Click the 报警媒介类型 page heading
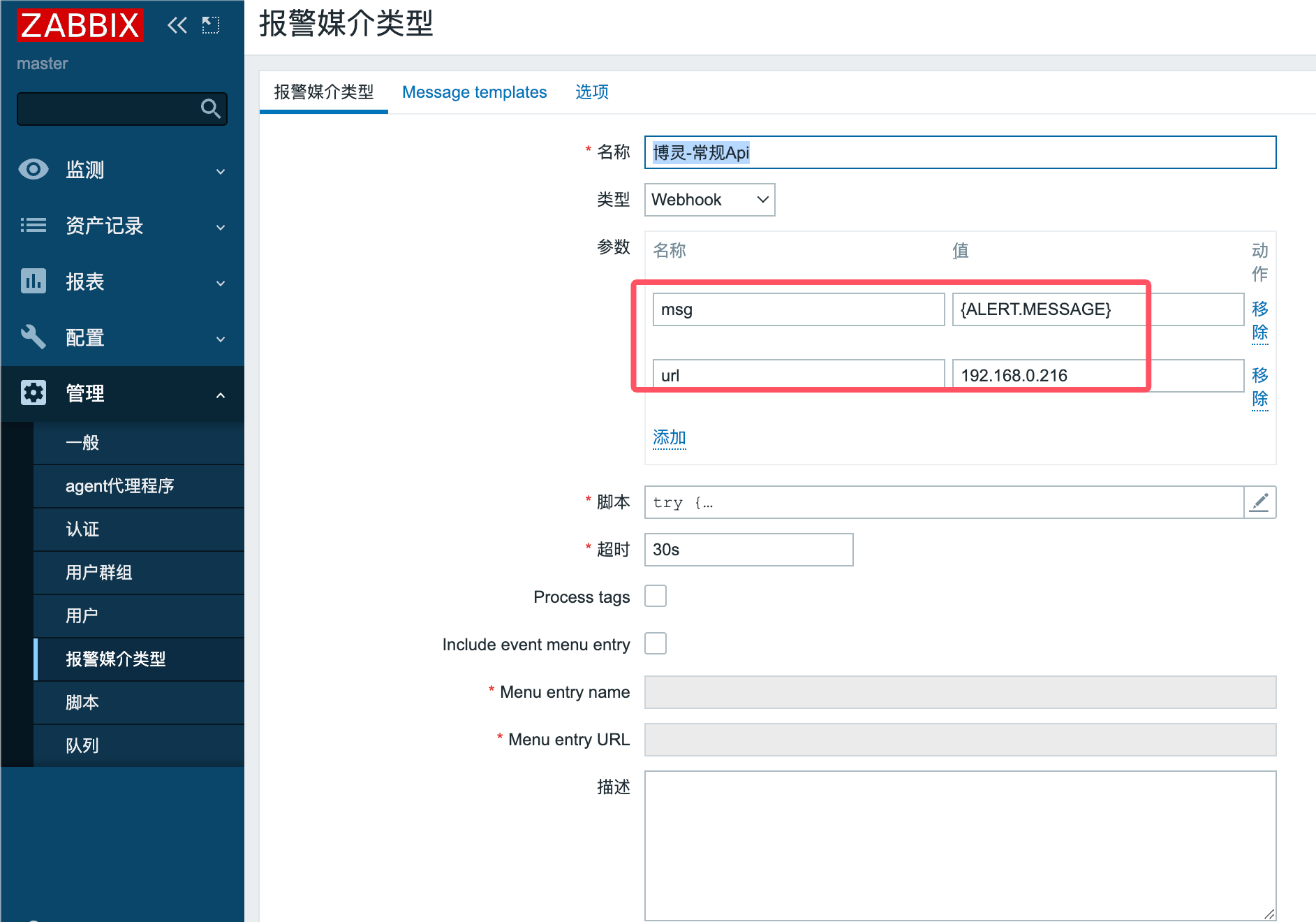 tap(346, 24)
